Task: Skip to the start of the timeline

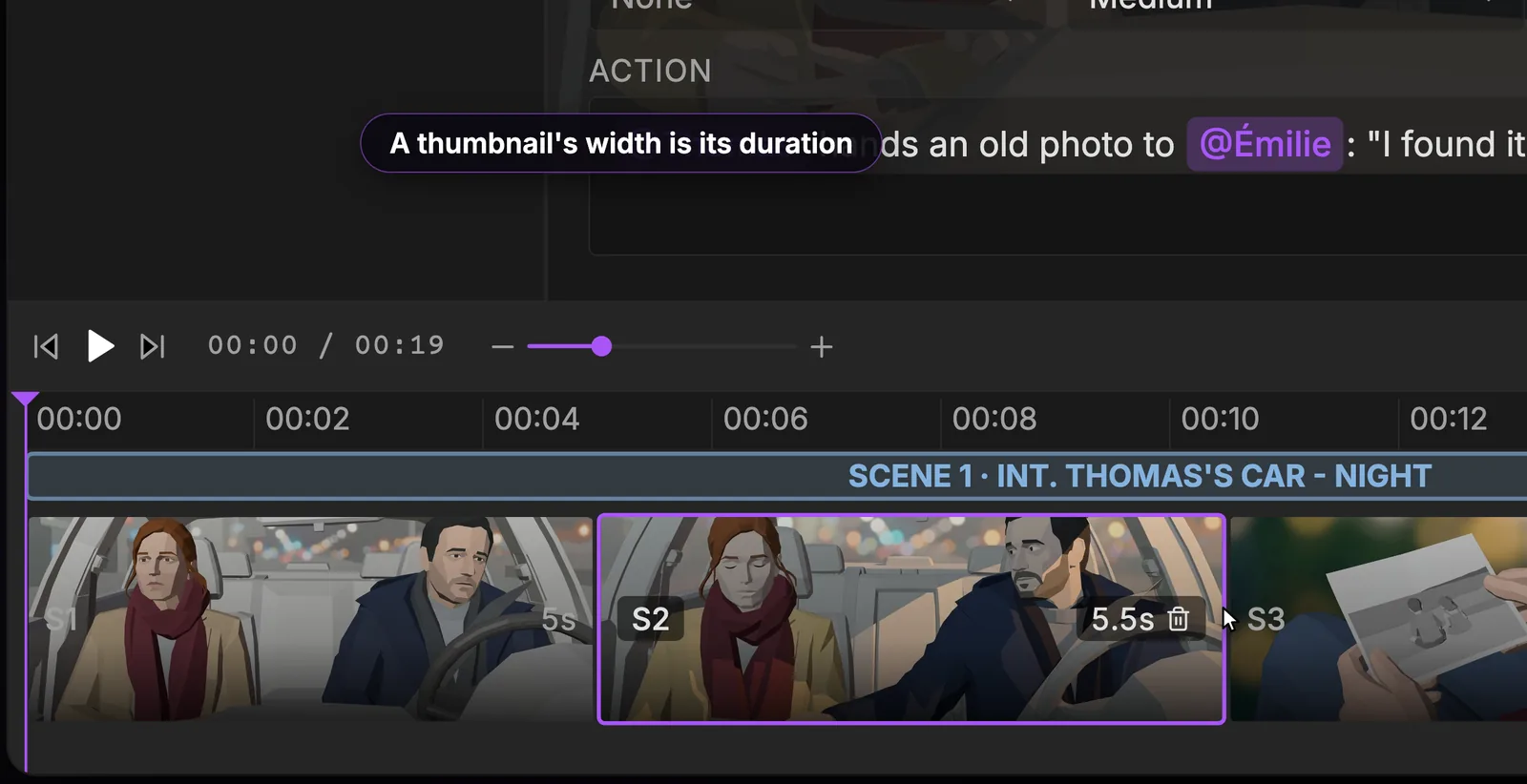Action: pyautogui.click(x=46, y=346)
